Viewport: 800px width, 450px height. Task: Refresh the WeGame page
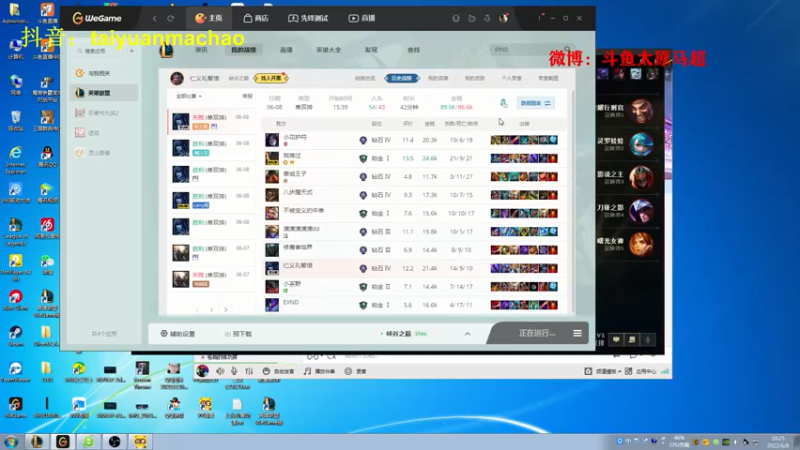[170, 18]
